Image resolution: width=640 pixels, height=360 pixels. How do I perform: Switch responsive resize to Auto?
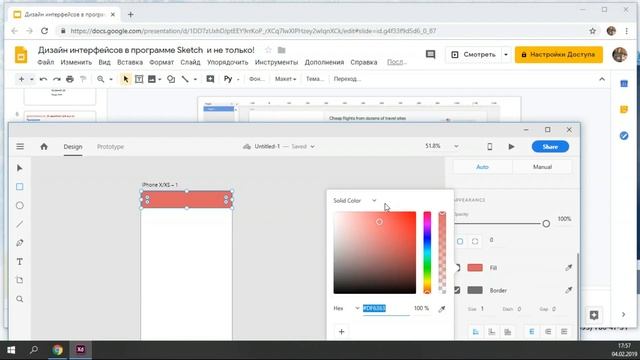(x=482, y=167)
